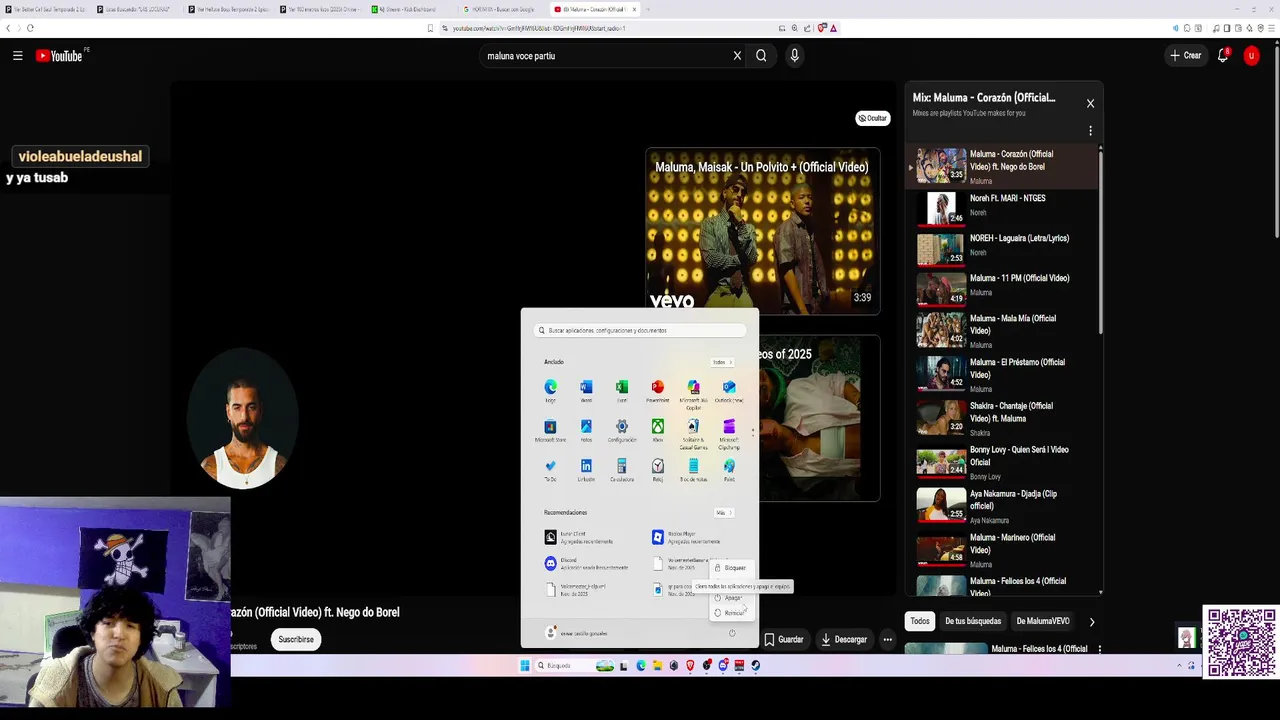Close the Mix Maluma playlist panel
1280x720 pixels.
(1090, 103)
